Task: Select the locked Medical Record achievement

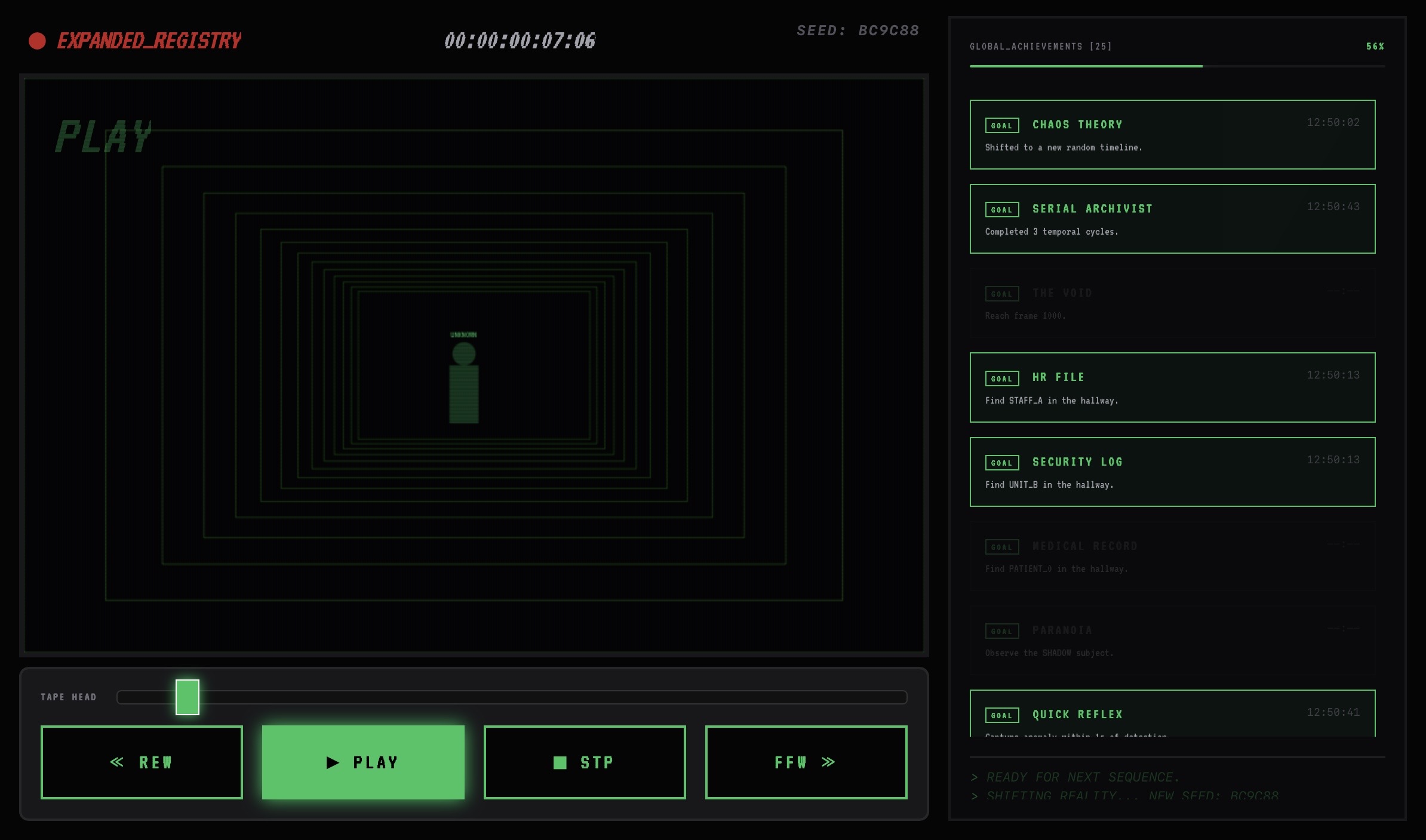Action: [x=1172, y=556]
